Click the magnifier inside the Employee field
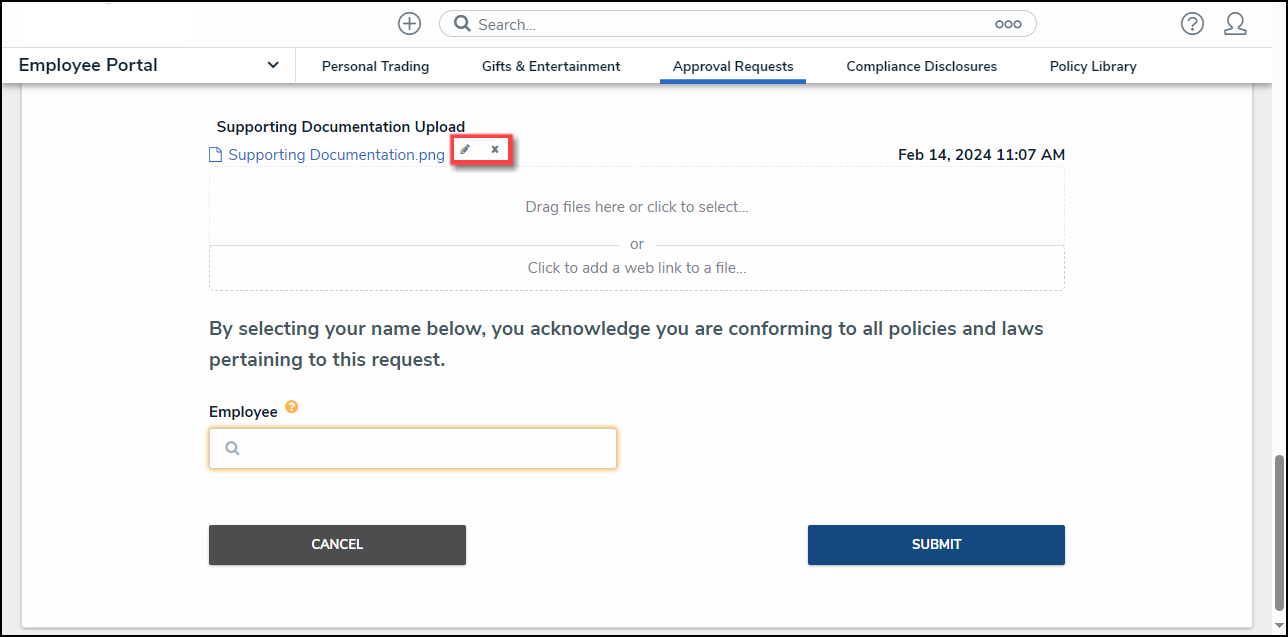1288x637 pixels. [x=232, y=449]
